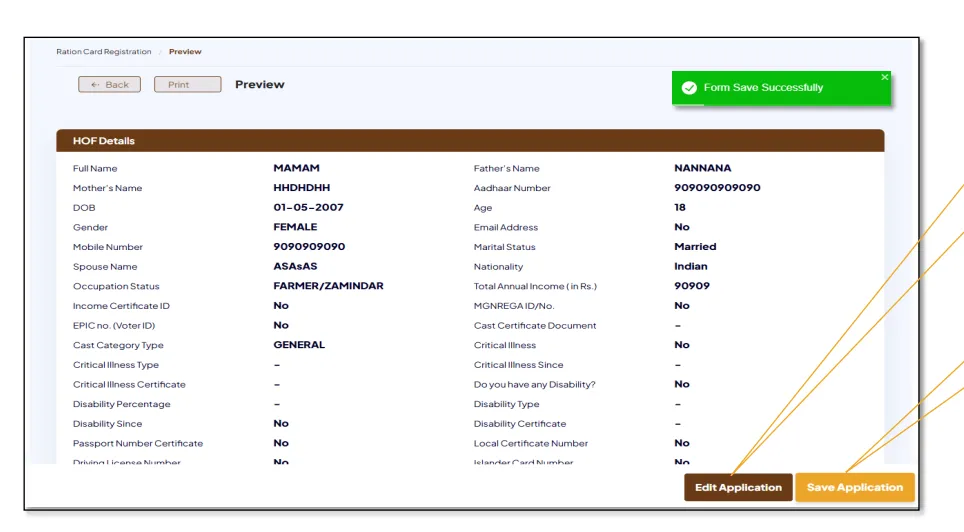Screen dimensions: 964x532
Task: Select Age value 18
Action: (680, 207)
